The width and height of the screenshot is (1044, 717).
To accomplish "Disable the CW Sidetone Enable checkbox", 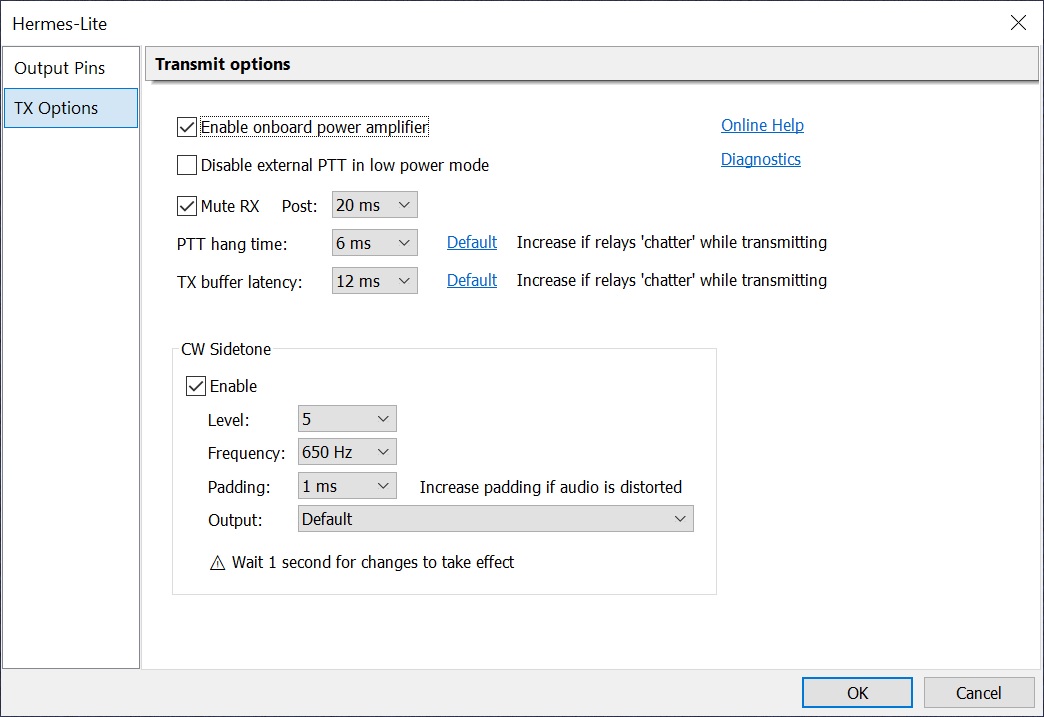I will click(196, 386).
